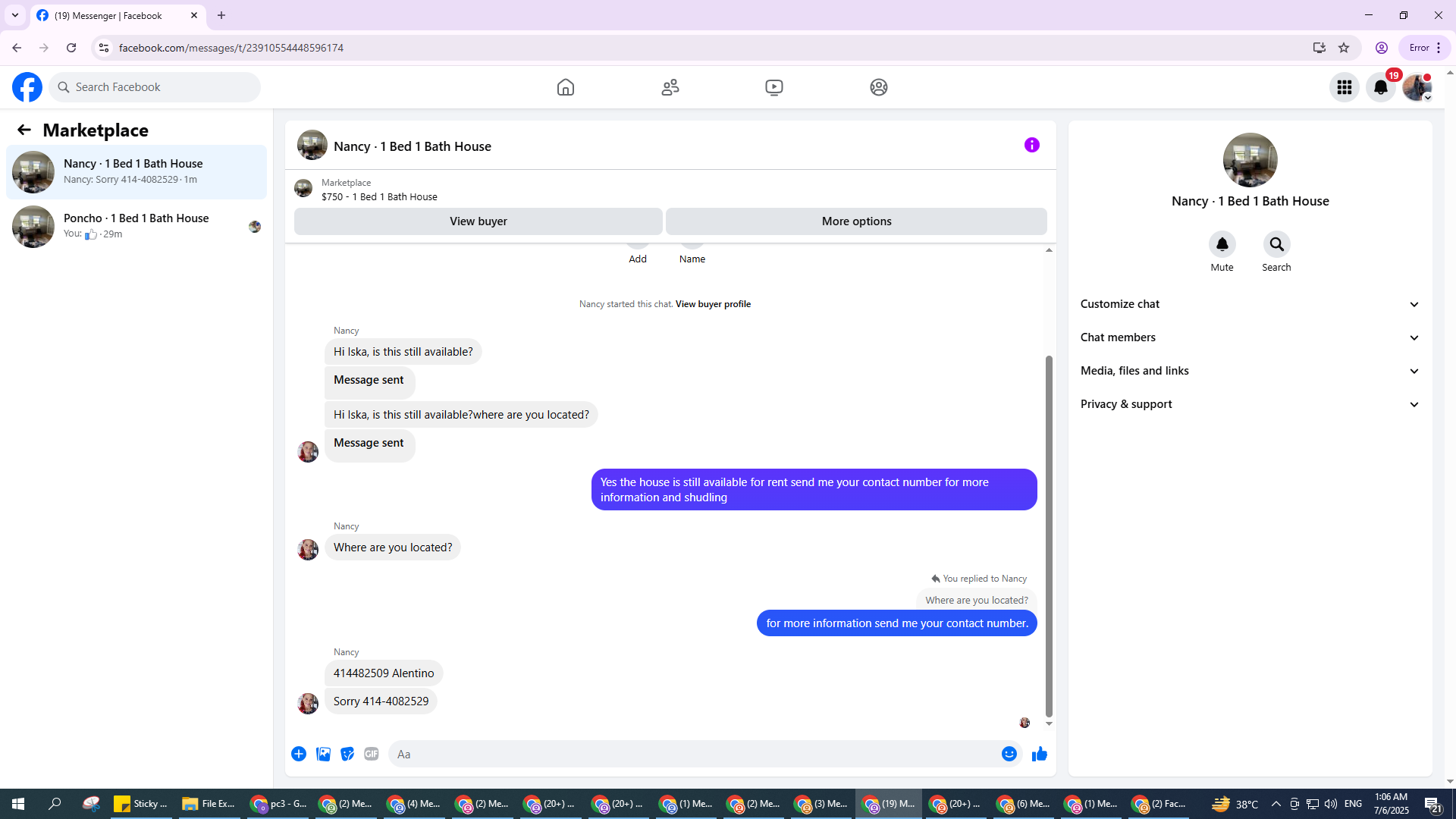Open the Friends tab in top navigation

click(670, 87)
